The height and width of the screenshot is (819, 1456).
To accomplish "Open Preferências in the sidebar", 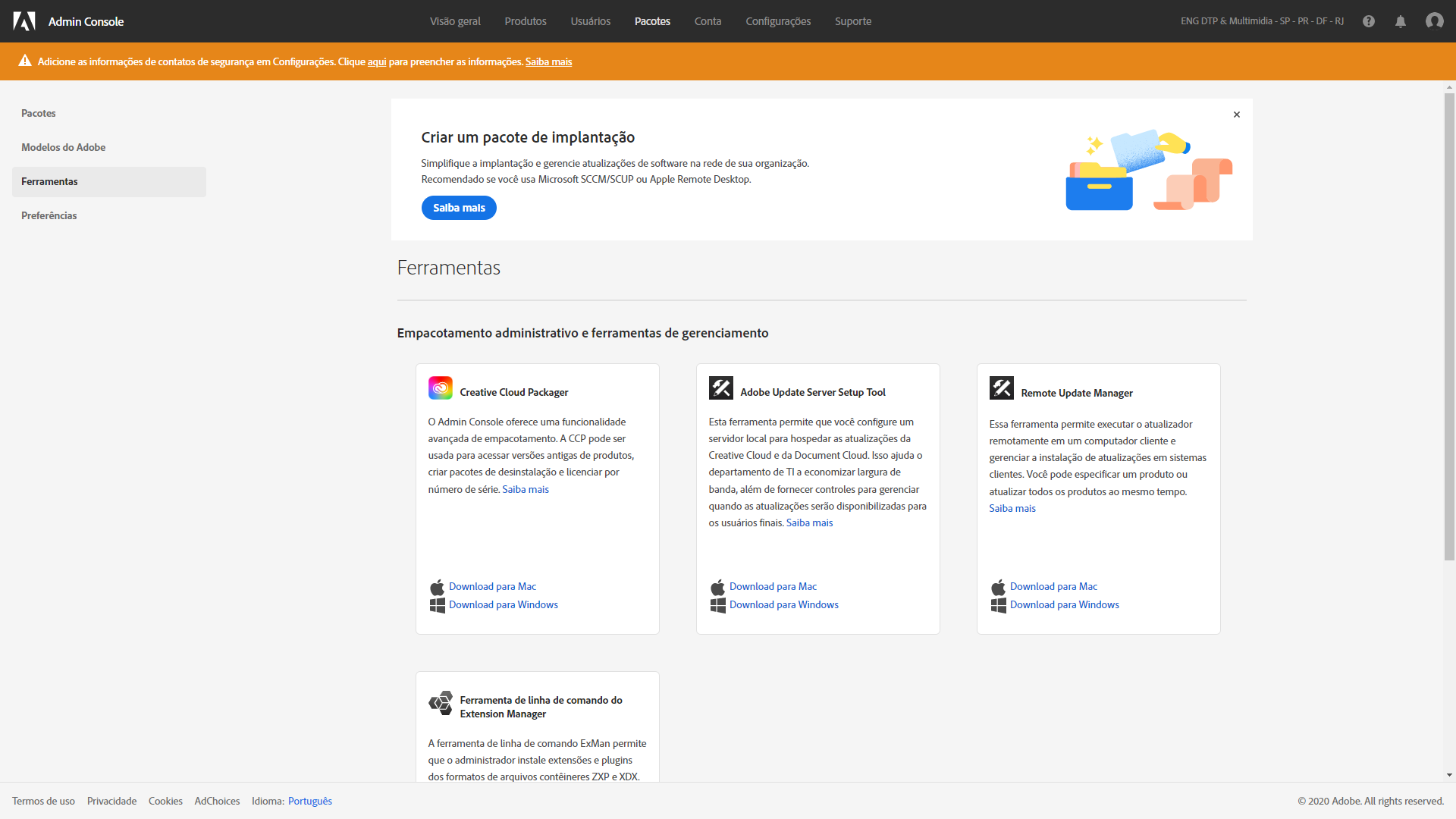I will tap(109, 216).
